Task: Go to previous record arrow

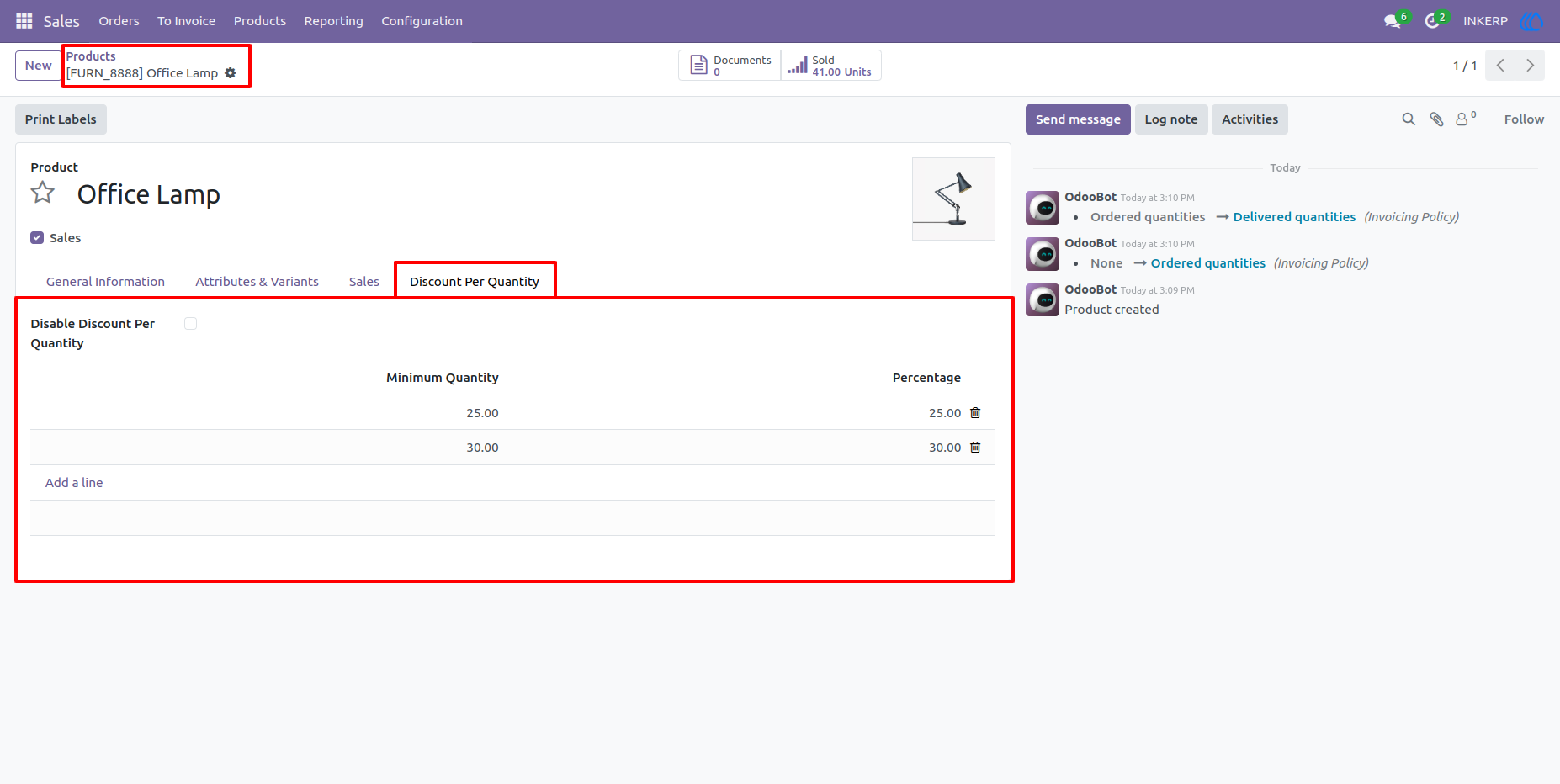Action: [1500, 66]
